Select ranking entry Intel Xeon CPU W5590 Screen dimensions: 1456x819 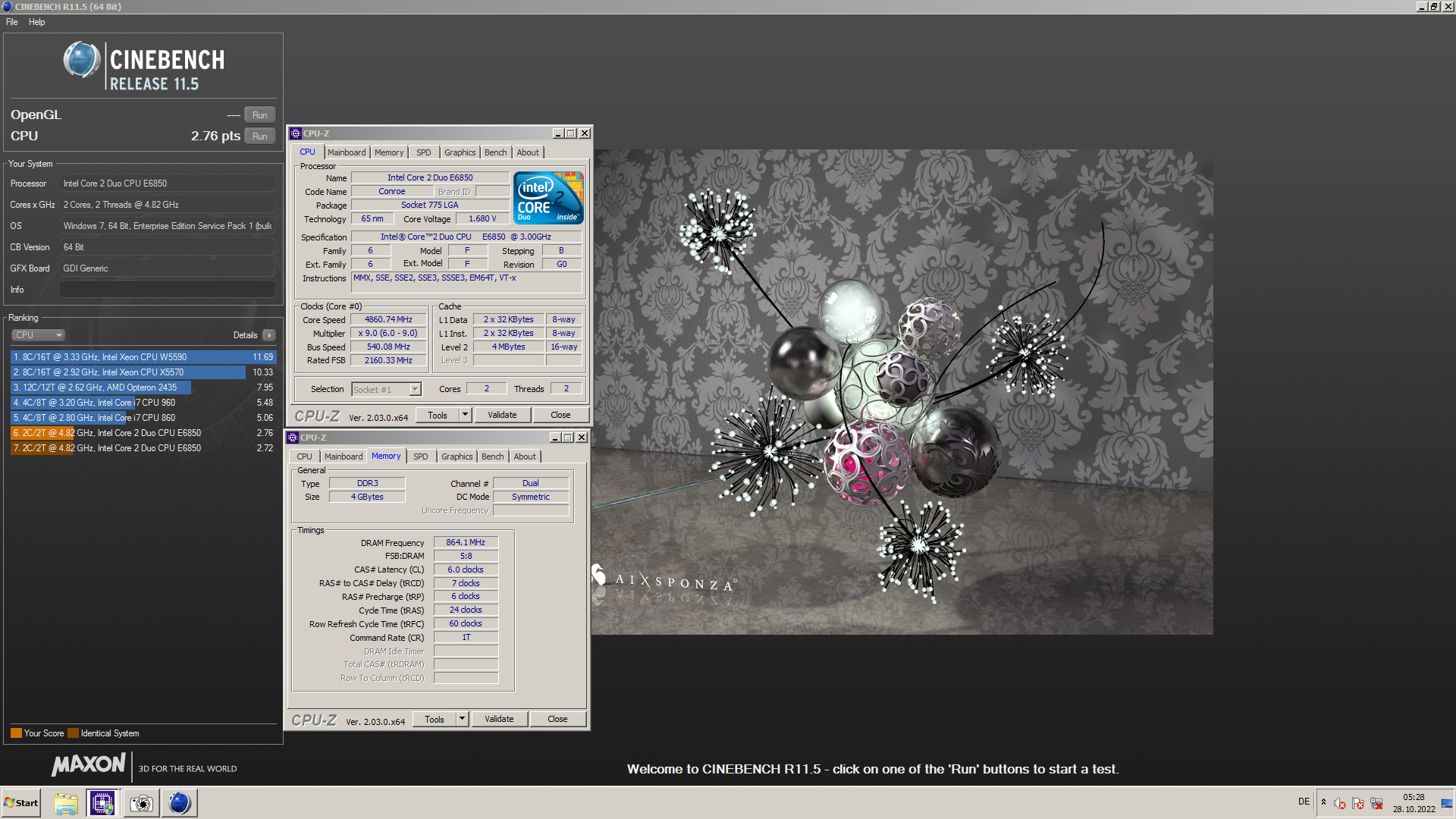(x=143, y=357)
